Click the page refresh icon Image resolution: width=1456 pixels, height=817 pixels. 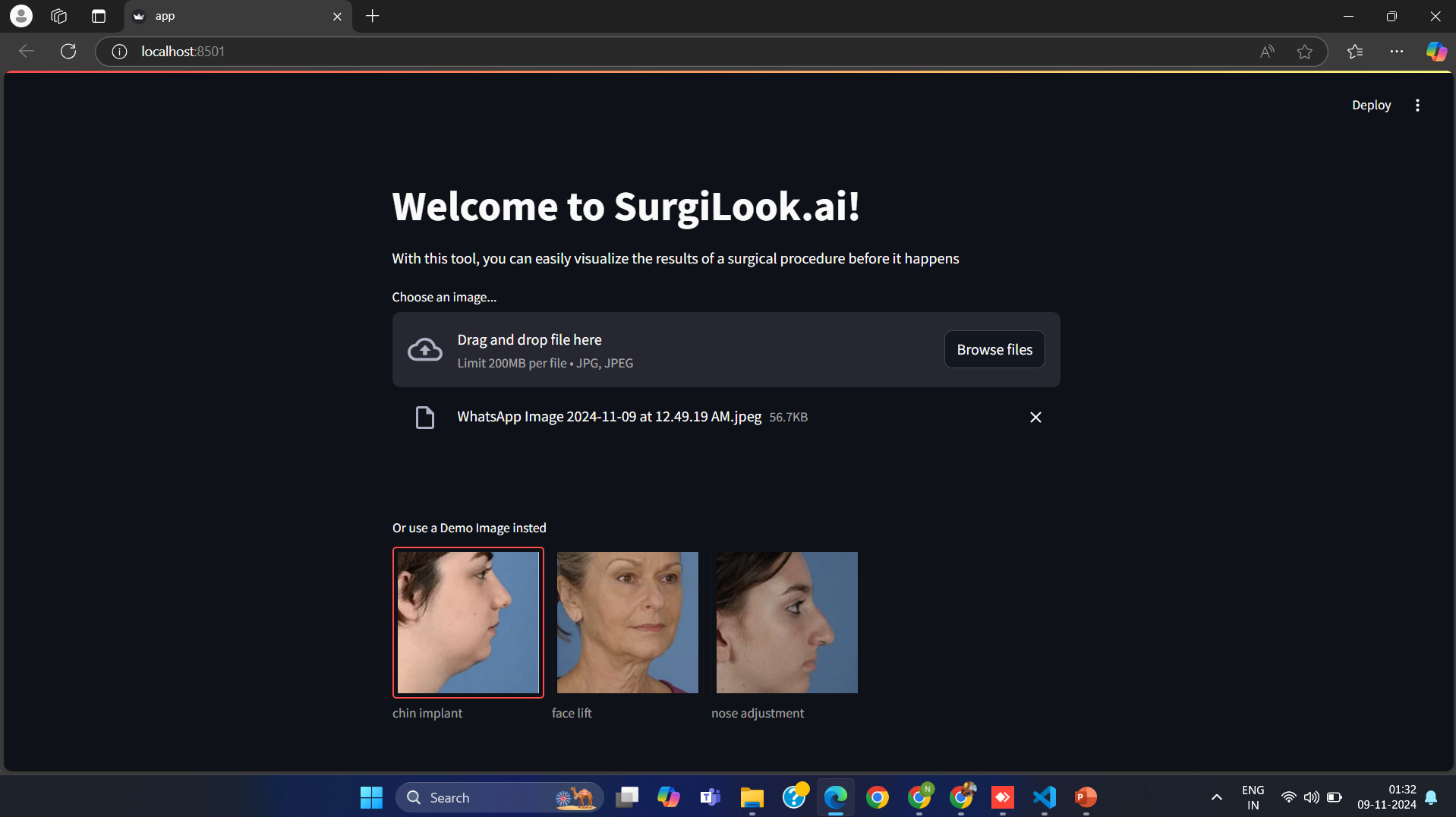(68, 51)
